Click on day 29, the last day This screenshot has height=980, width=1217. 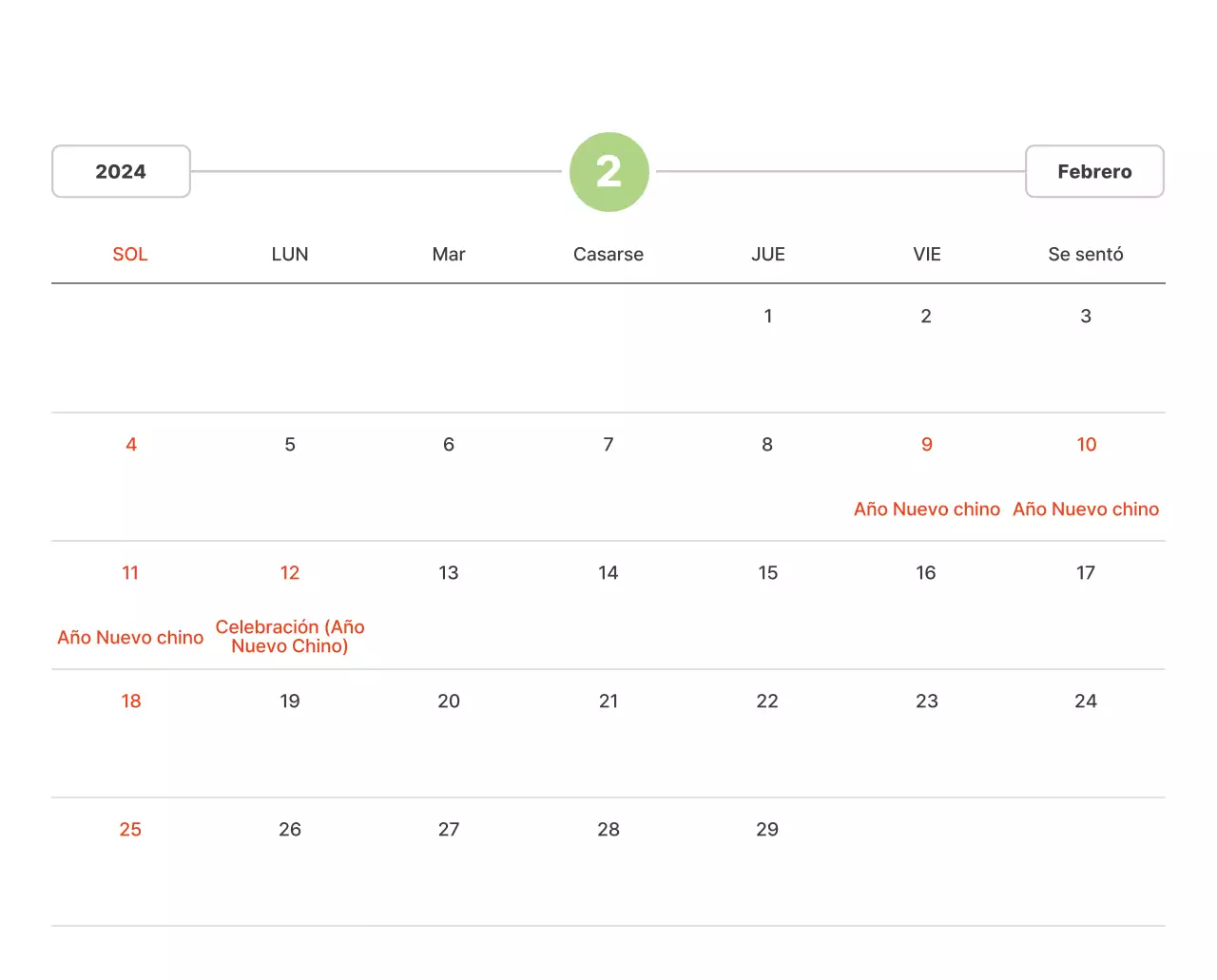click(x=767, y=830)
